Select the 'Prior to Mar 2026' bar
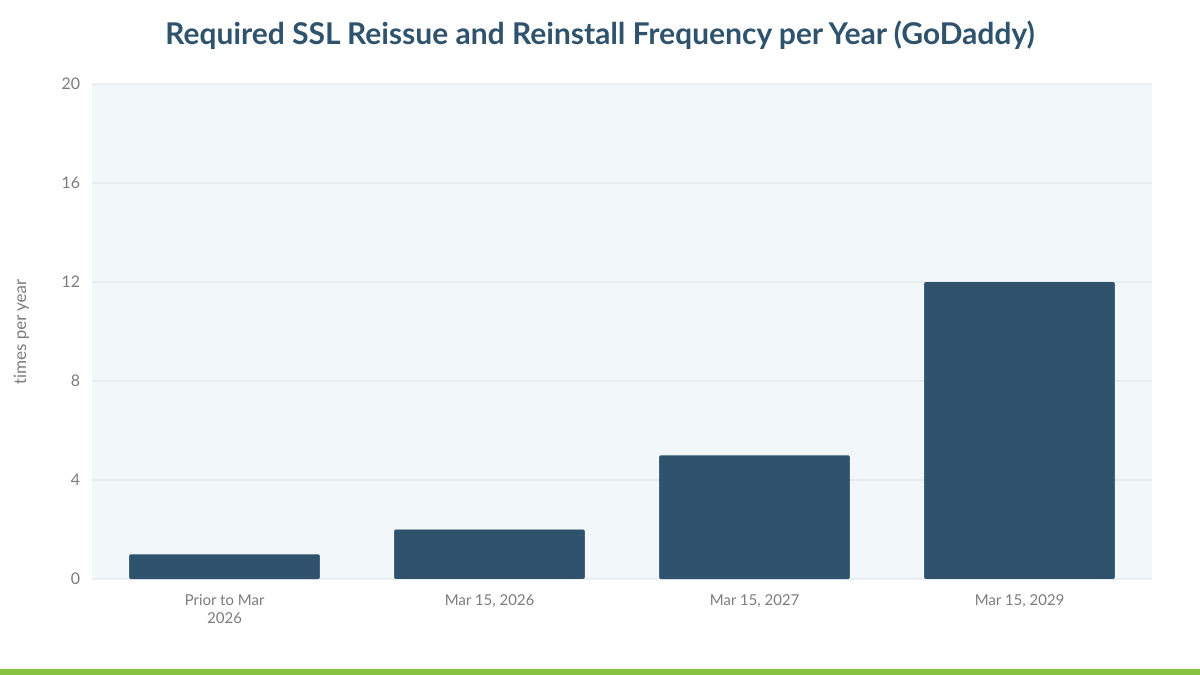This screenshot has width=1200, height=675. pyautogui.click(x=224, y=566)
